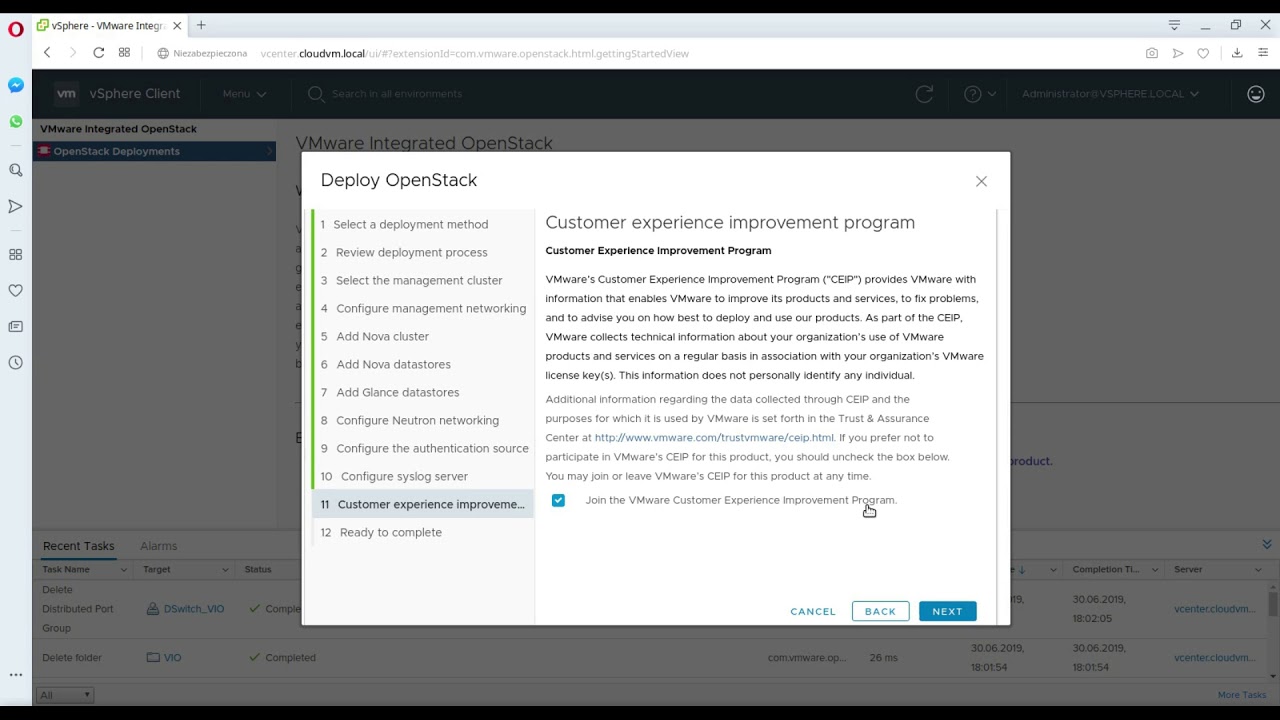Viewport: 1280px width, 720px height.
Task: Click the vSphere Client vm logo
Action: (x=66, y=94)
